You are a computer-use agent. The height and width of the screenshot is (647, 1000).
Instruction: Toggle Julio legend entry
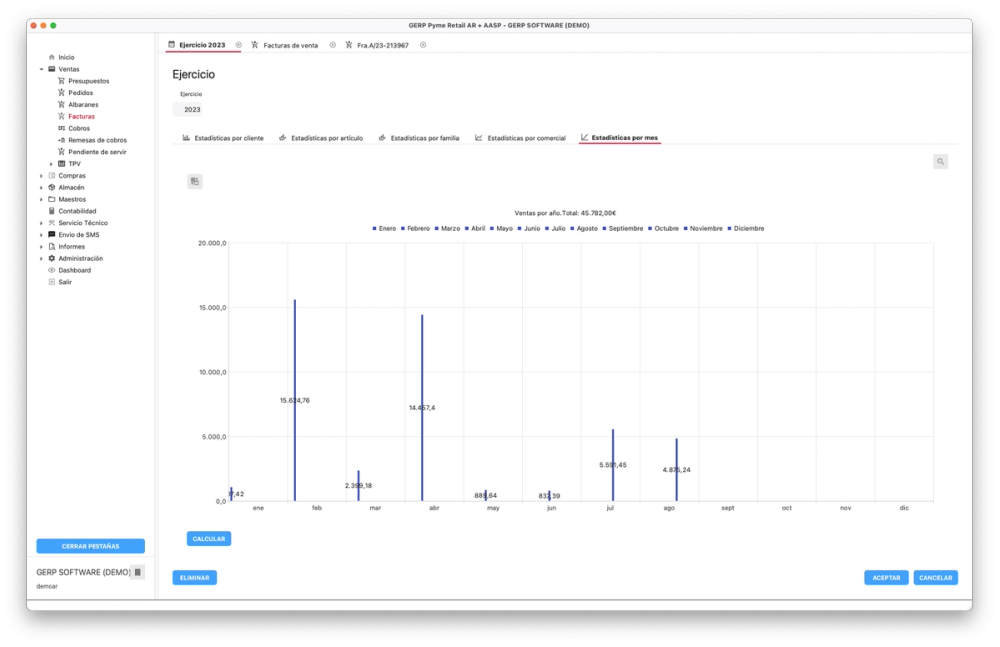click(x=555, y=228)
